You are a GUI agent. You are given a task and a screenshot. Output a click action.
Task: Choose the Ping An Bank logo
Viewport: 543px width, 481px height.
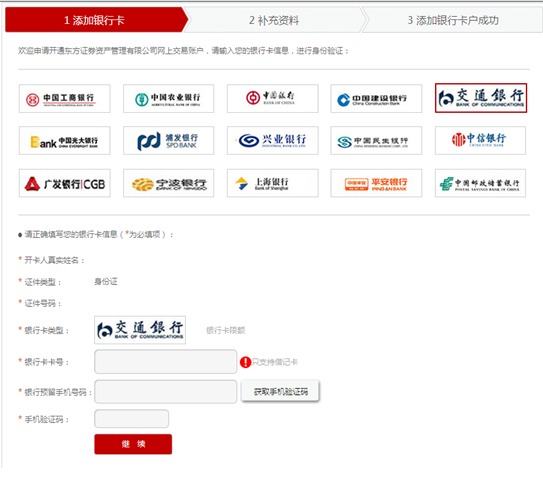pyautogui.click(x=376, y=183)
